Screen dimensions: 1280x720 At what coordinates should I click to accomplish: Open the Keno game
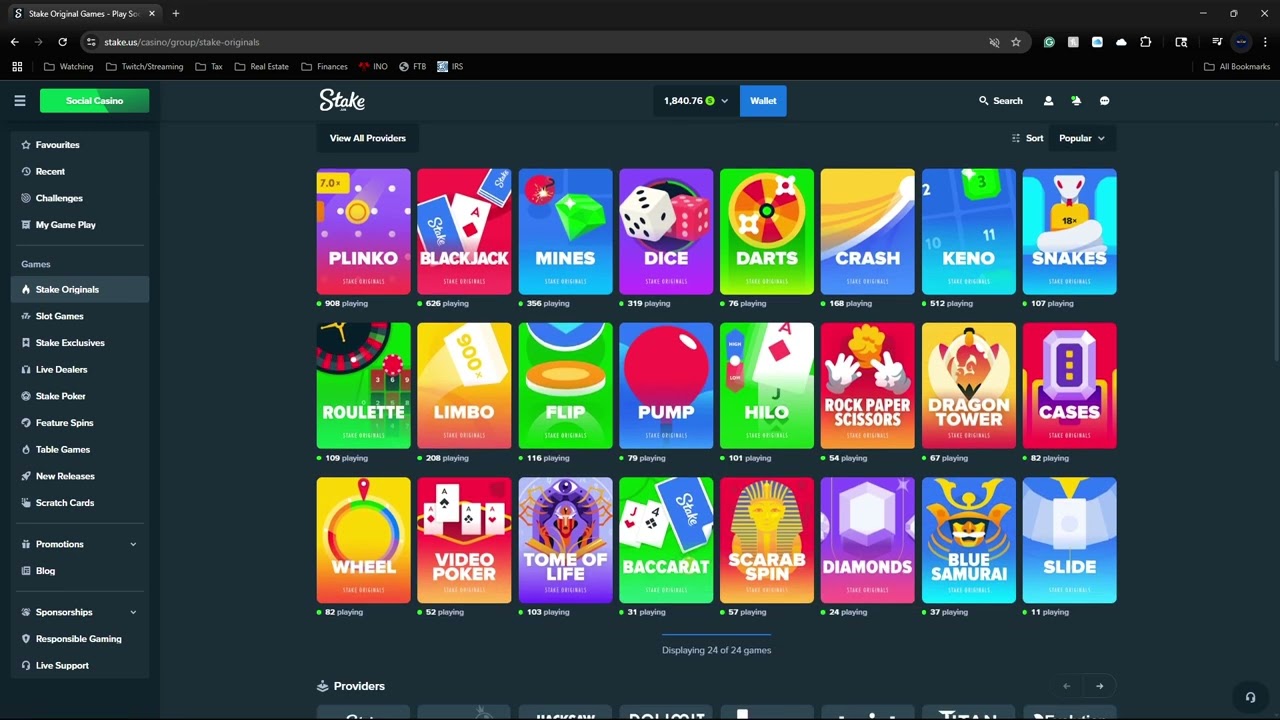[x=968, y=232]
